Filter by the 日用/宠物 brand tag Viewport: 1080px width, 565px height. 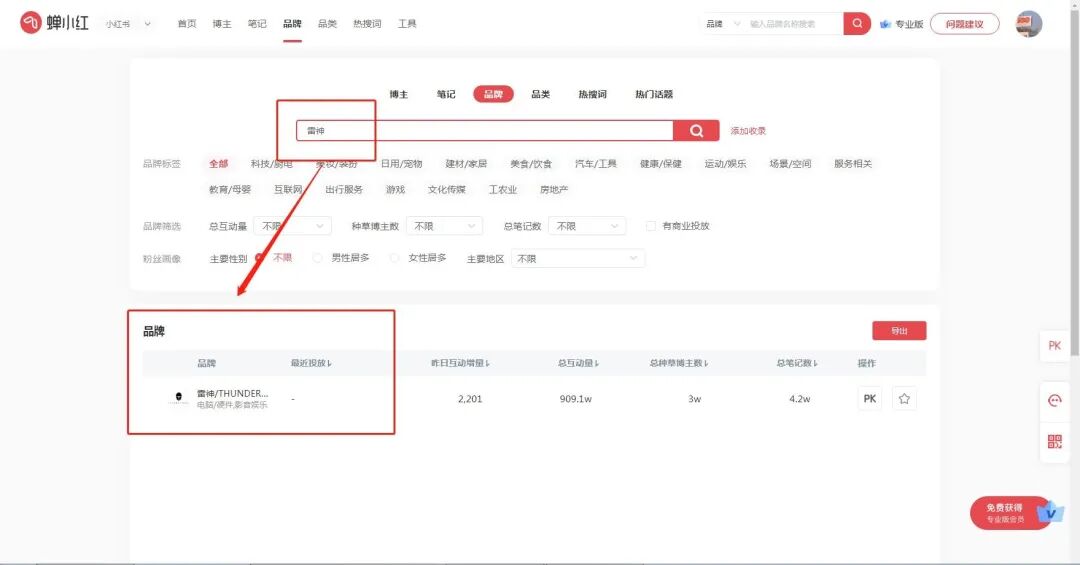click(402, 164)
